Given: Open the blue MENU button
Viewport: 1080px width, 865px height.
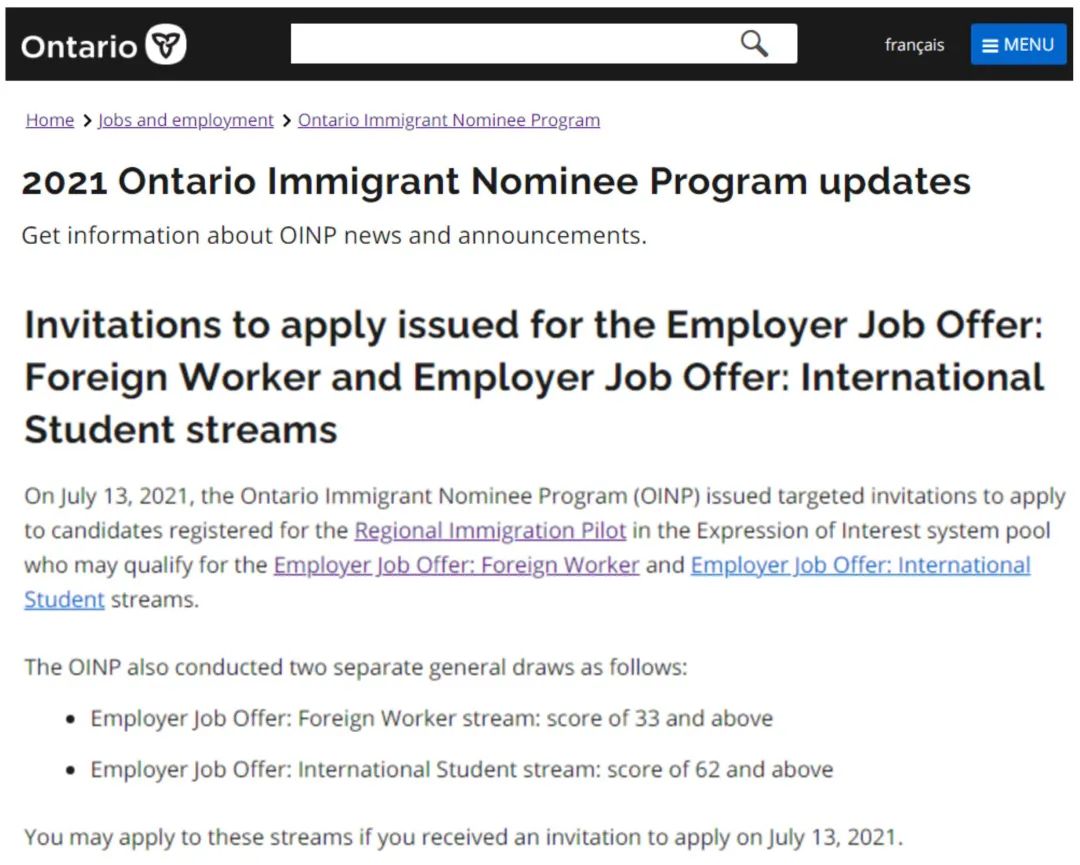Looking at the screenshot, I should [x=1018, y=45].
